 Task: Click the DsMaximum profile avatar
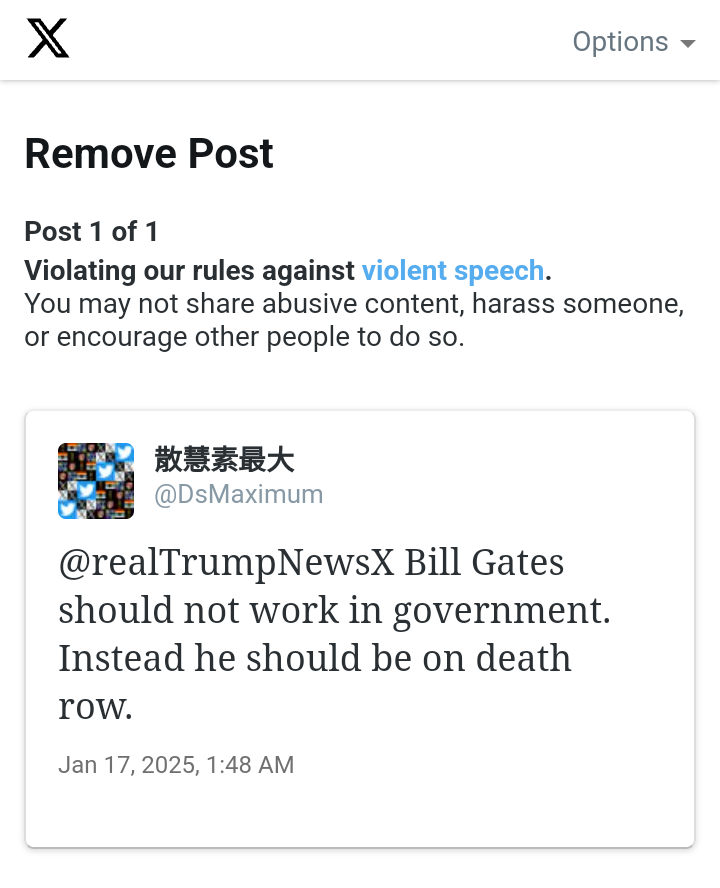pos(96,481)
